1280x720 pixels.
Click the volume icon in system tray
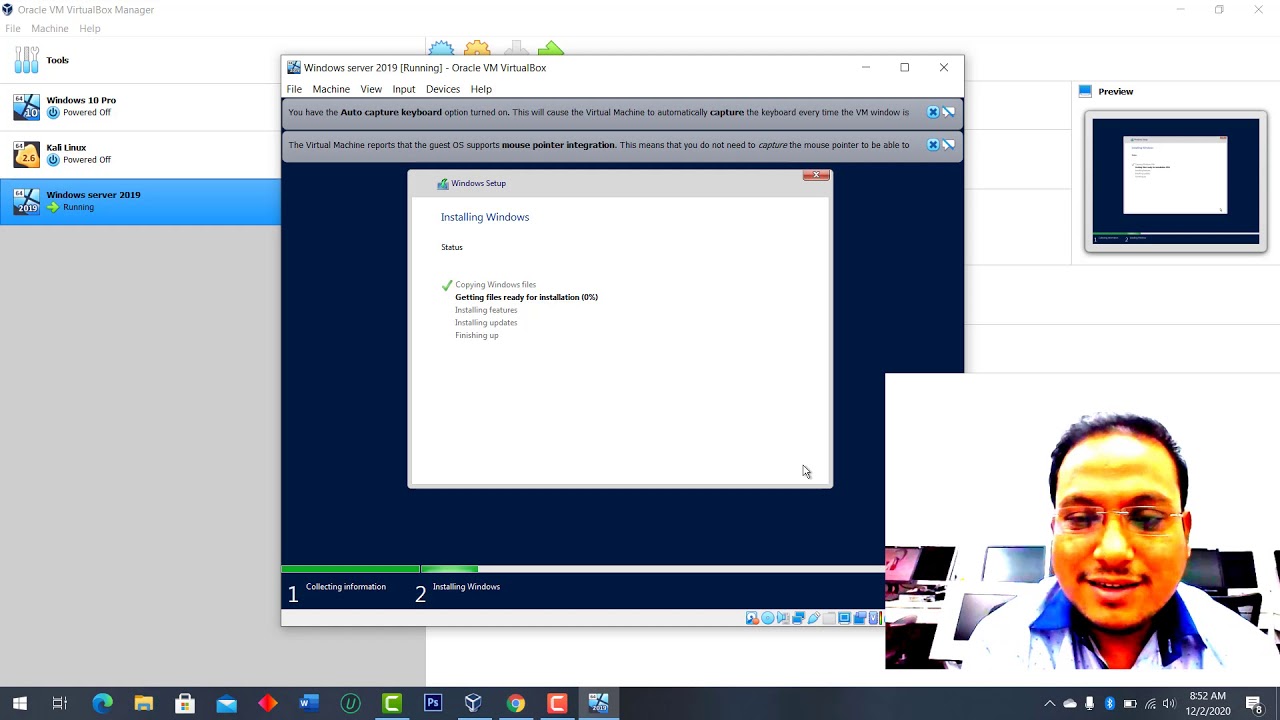[x=1169, y=704]
